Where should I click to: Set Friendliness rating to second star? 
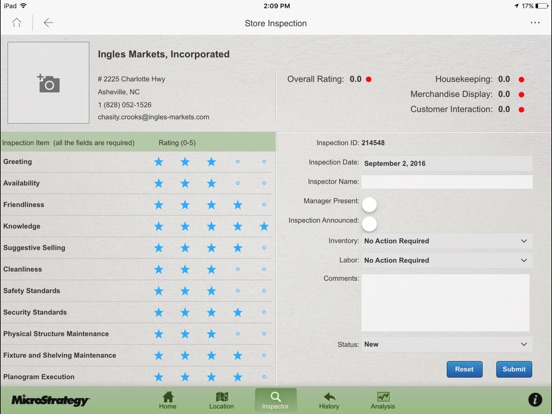185,205
